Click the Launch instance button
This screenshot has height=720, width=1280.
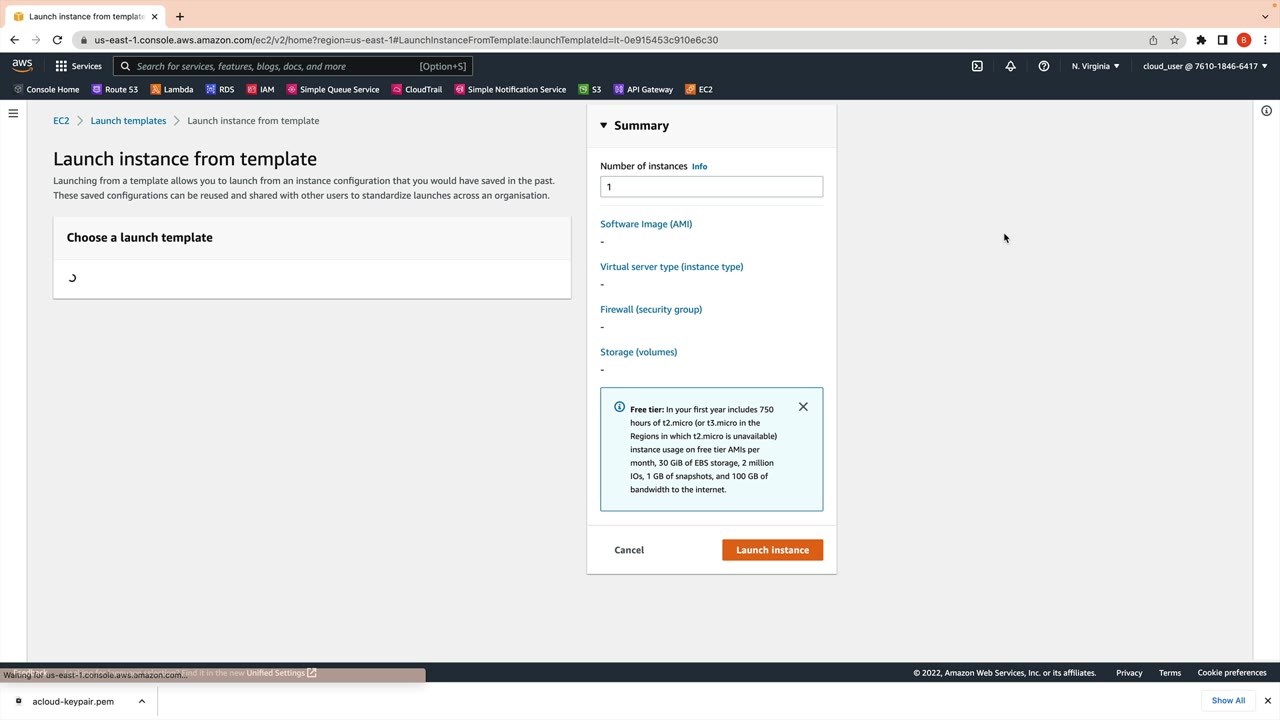[772, 550]
